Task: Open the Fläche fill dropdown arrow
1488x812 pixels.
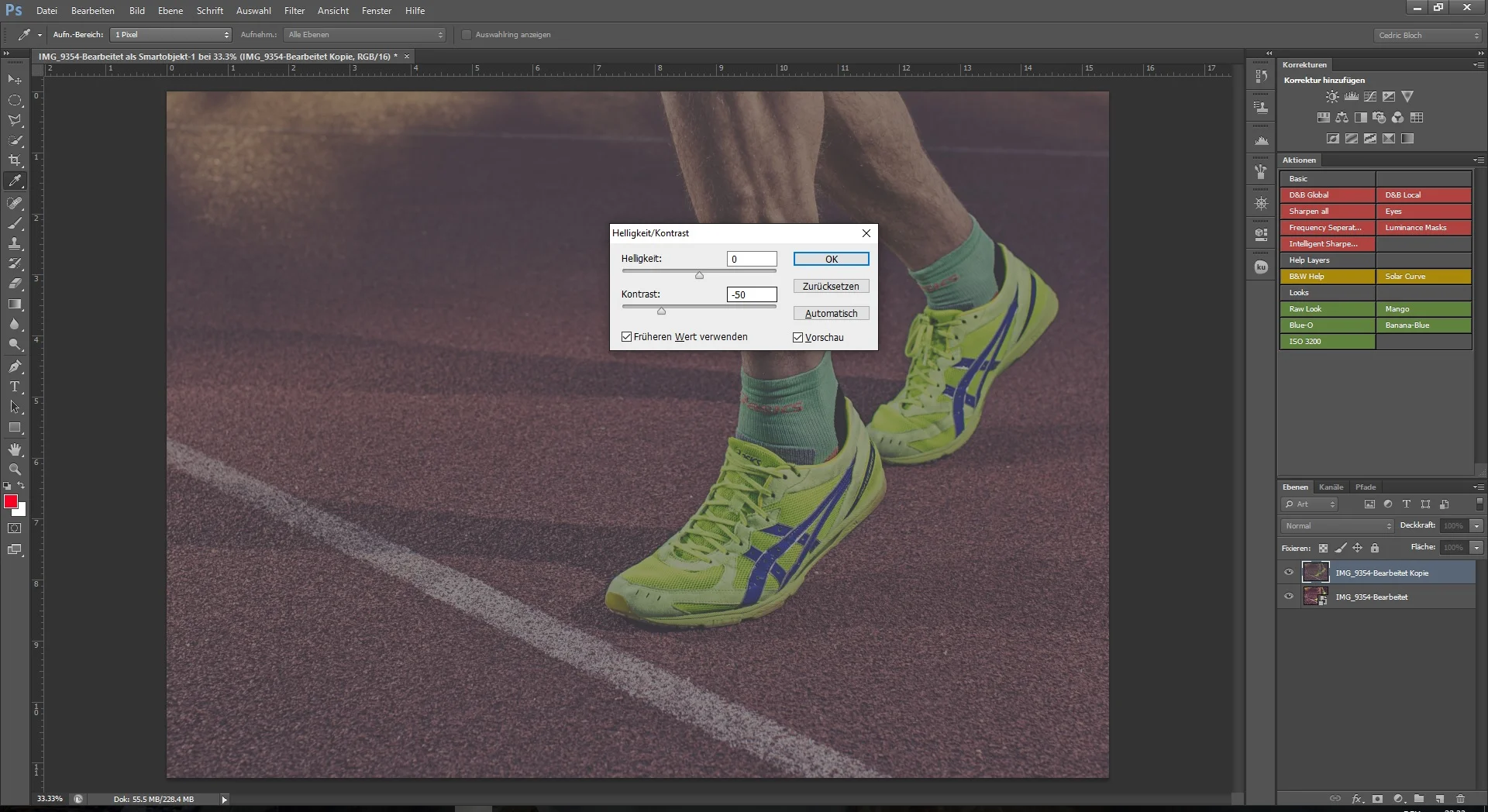Action: (1476, 548)
